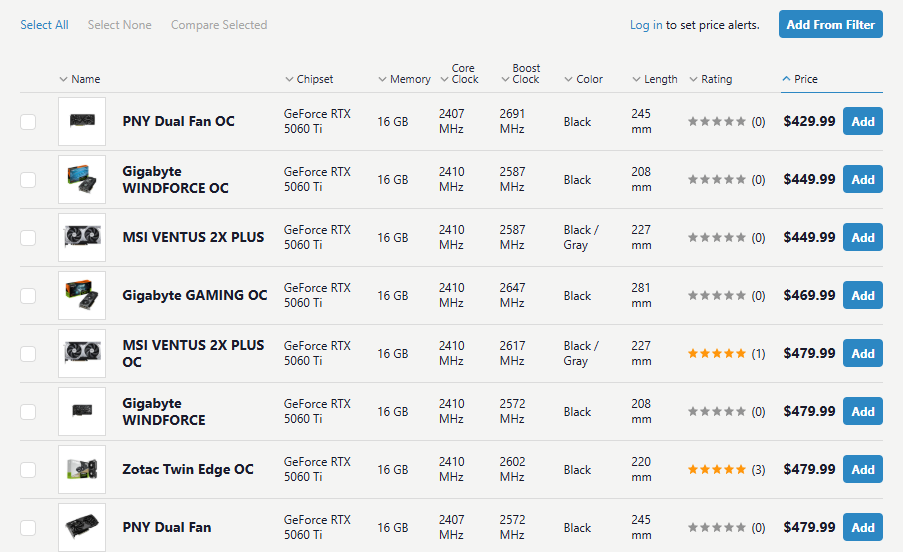This screenshot has height=552, width=903.
Task: Click the $429.99 price
Action: click(809, 121)
